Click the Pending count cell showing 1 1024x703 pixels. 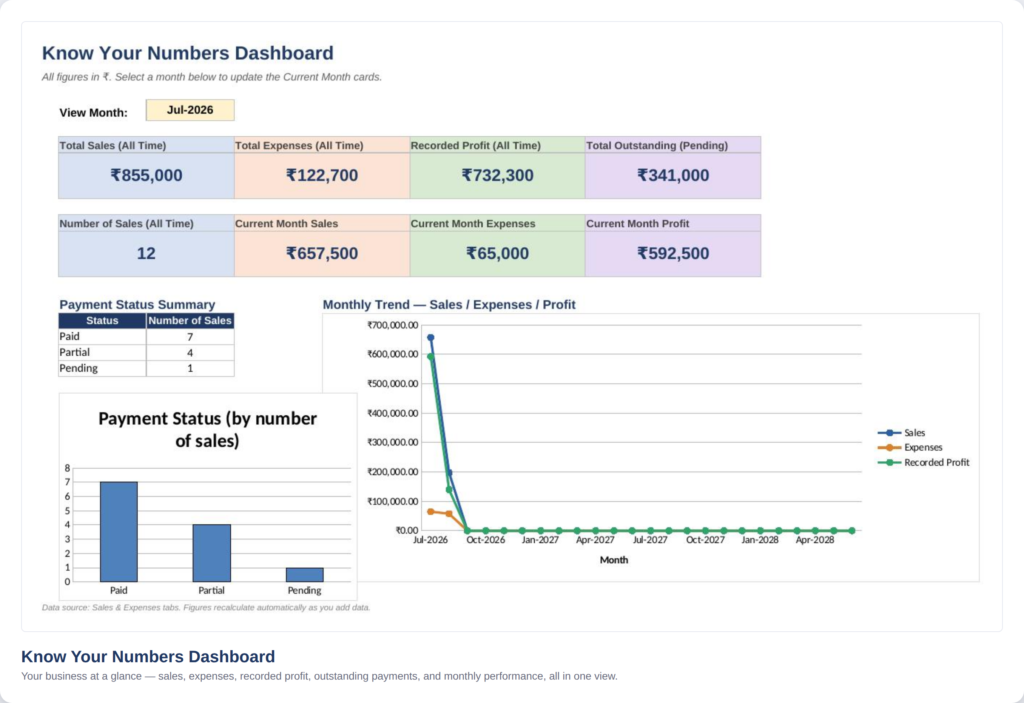tap(190, 368)
